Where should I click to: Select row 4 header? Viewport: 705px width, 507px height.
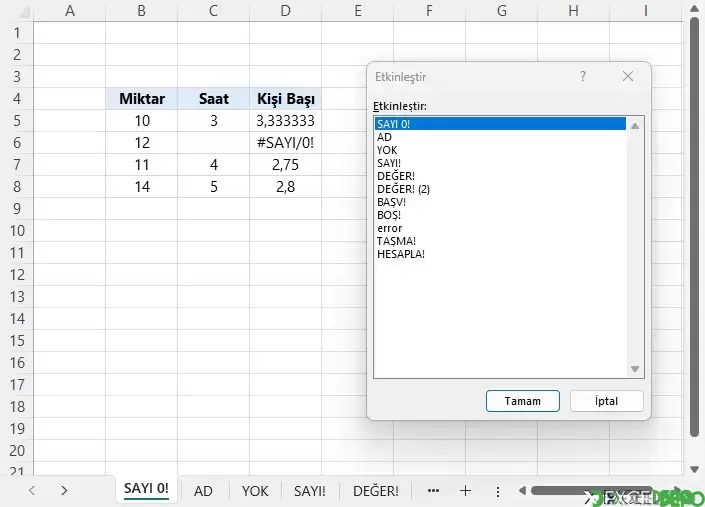[x=17, y=98]
